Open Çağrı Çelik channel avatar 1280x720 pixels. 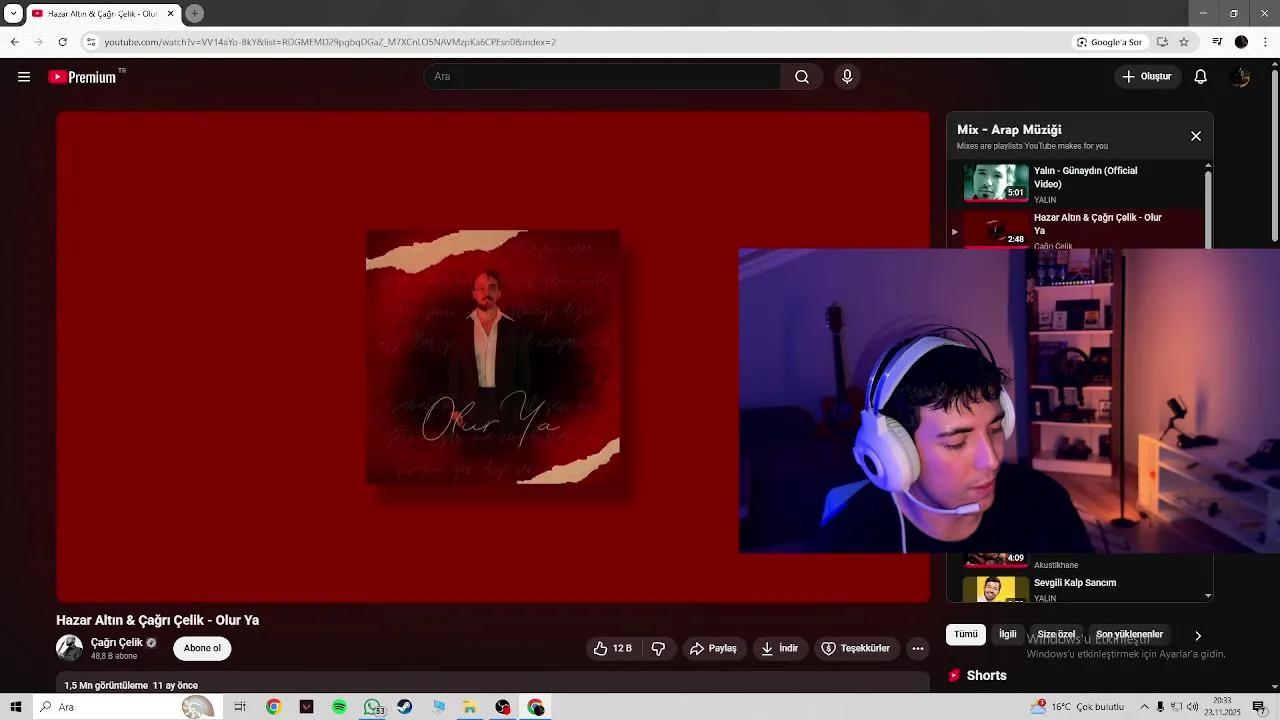pos(69,648)
